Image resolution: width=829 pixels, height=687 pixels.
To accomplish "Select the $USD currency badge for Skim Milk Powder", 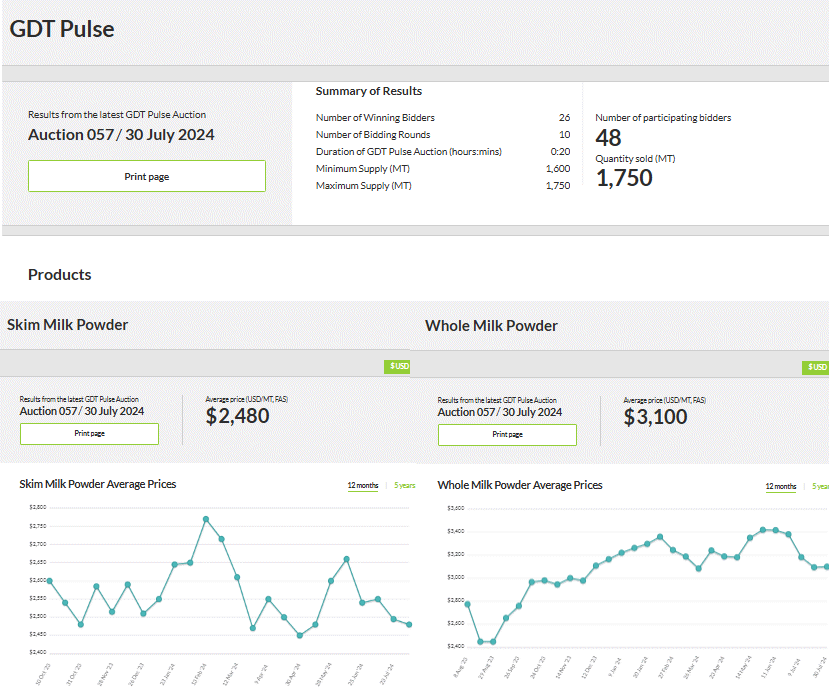I will tap(398, 366).
